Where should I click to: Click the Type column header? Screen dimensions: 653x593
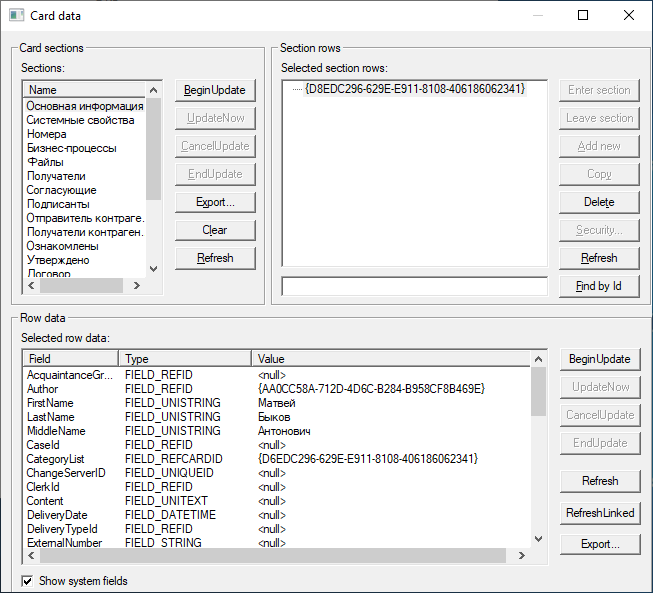coord(184,358)
